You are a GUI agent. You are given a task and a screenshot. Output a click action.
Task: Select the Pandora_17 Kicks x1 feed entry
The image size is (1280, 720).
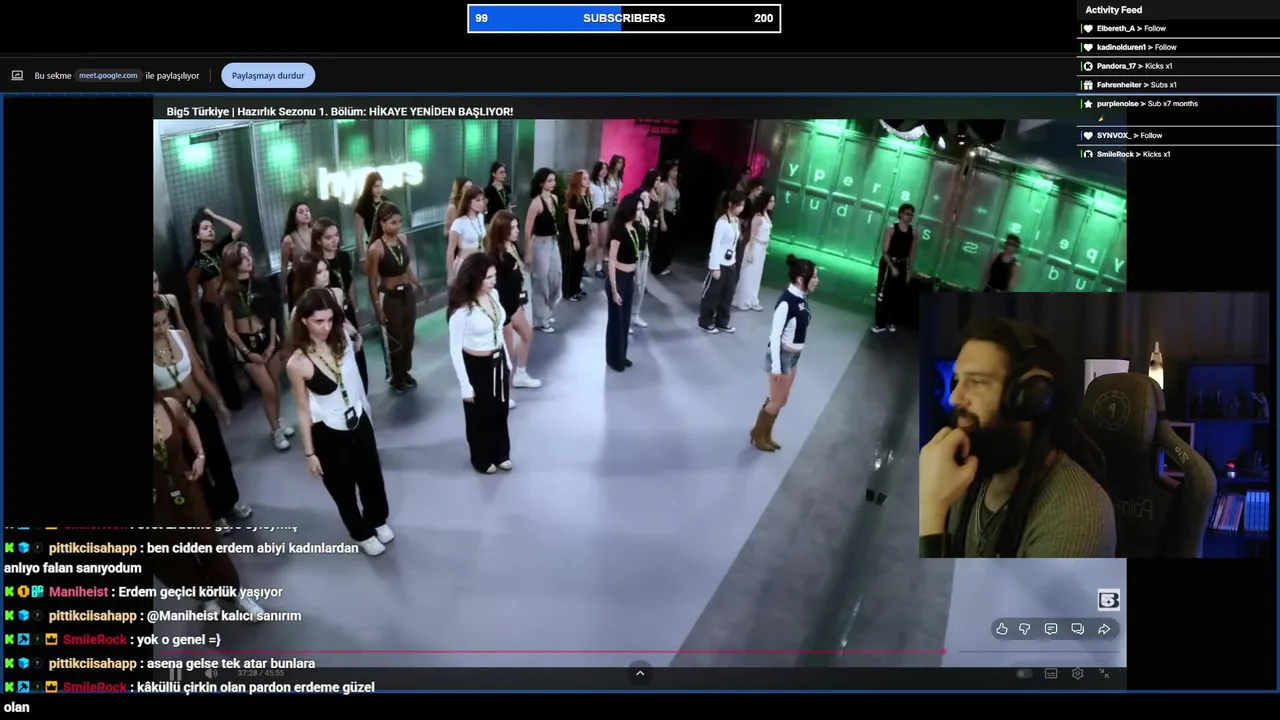(1178, 66)
